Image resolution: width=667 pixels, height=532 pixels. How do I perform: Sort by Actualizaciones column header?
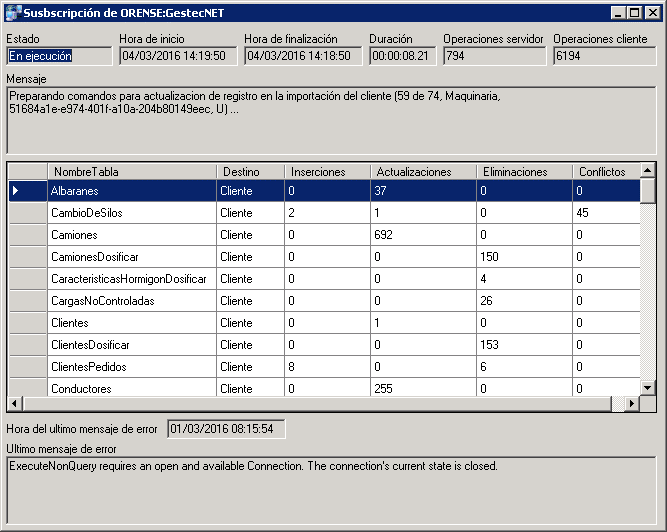coord(424,172)
